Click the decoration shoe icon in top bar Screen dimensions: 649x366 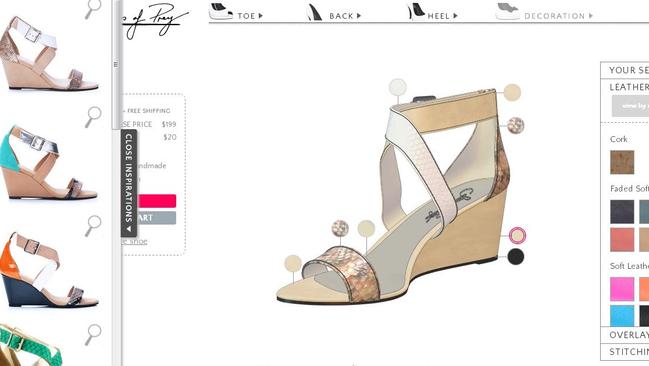[x=508, y=11]
